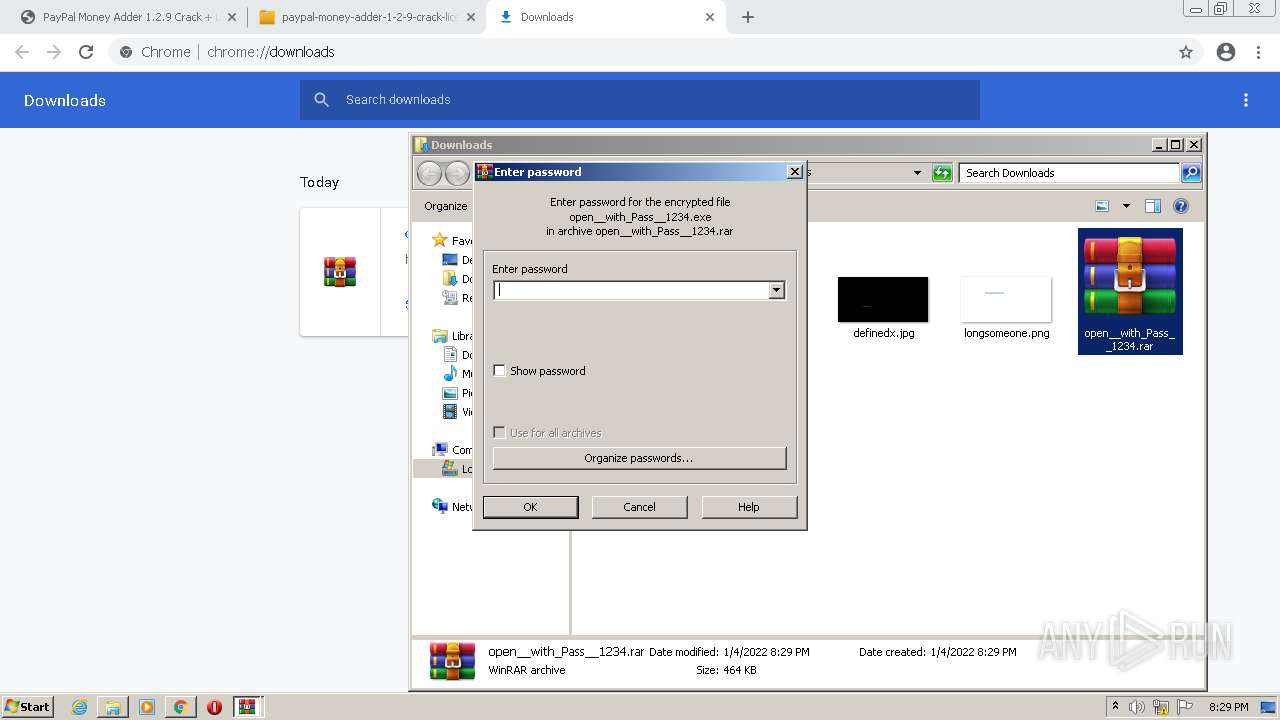Viewport: 1280px width, 720px height.
Task: Close the Downloads Chrome tab
Action: click(x=710, y=17)
